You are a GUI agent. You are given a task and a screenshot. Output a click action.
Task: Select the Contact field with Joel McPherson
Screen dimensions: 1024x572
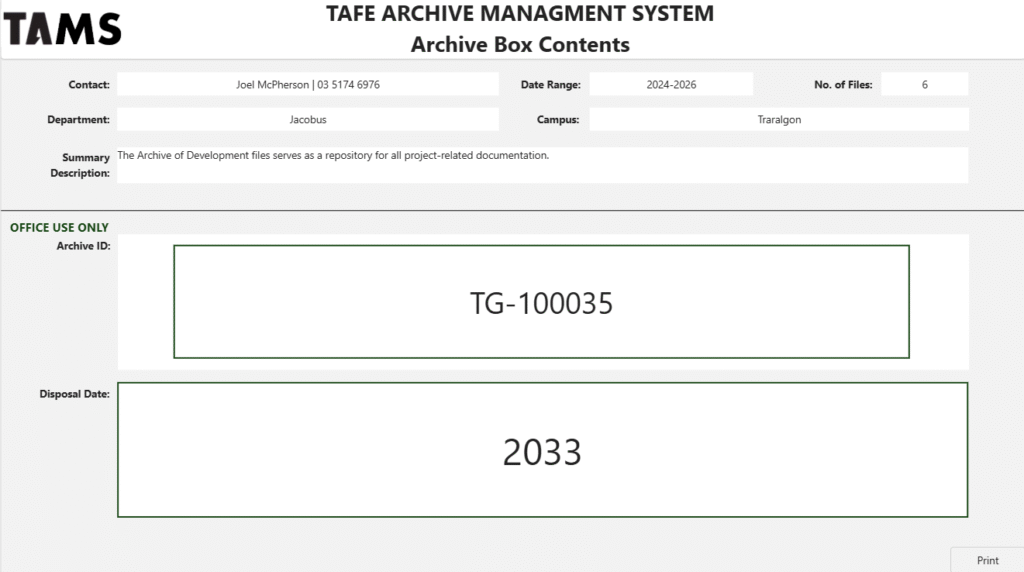coord(308,84)
